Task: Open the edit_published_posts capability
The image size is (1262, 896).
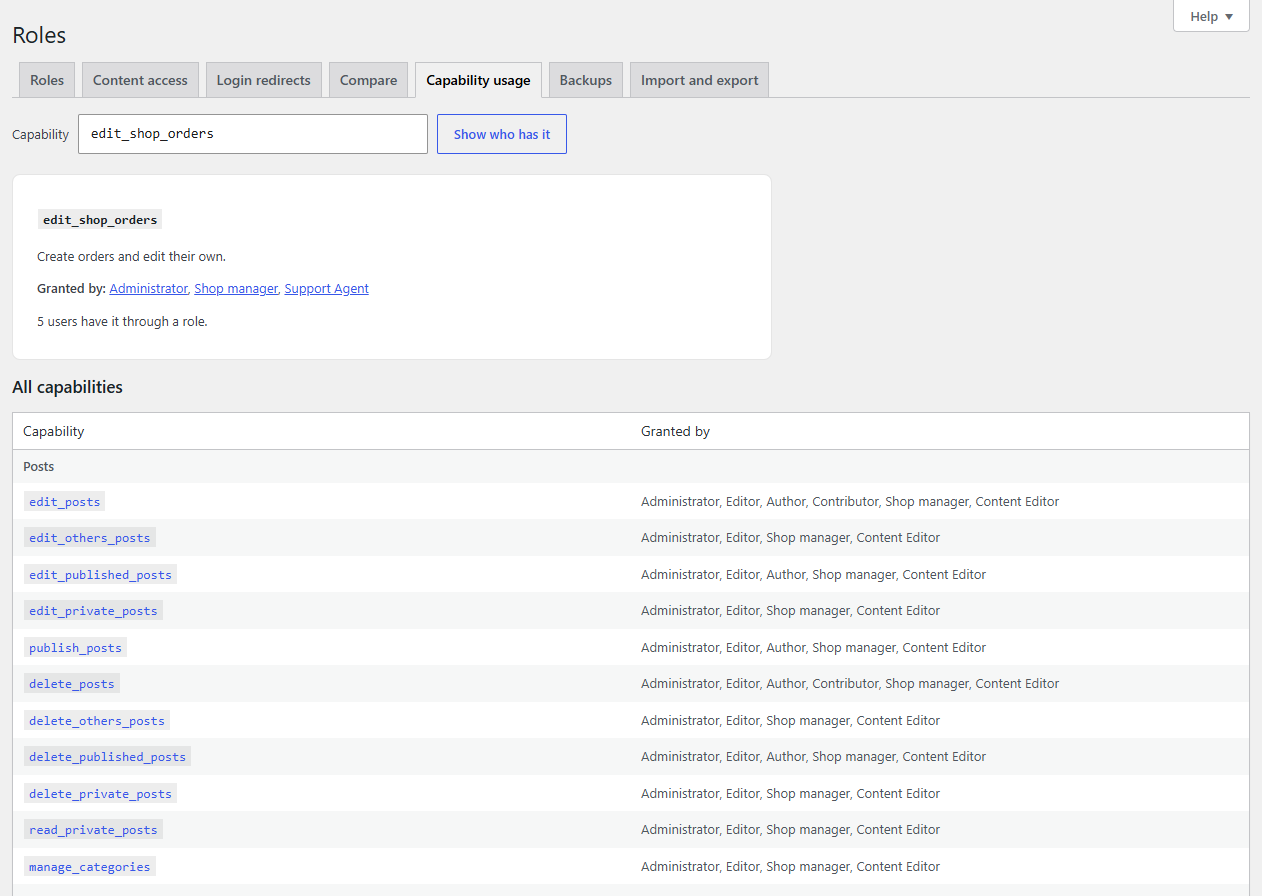Action: 101,575
